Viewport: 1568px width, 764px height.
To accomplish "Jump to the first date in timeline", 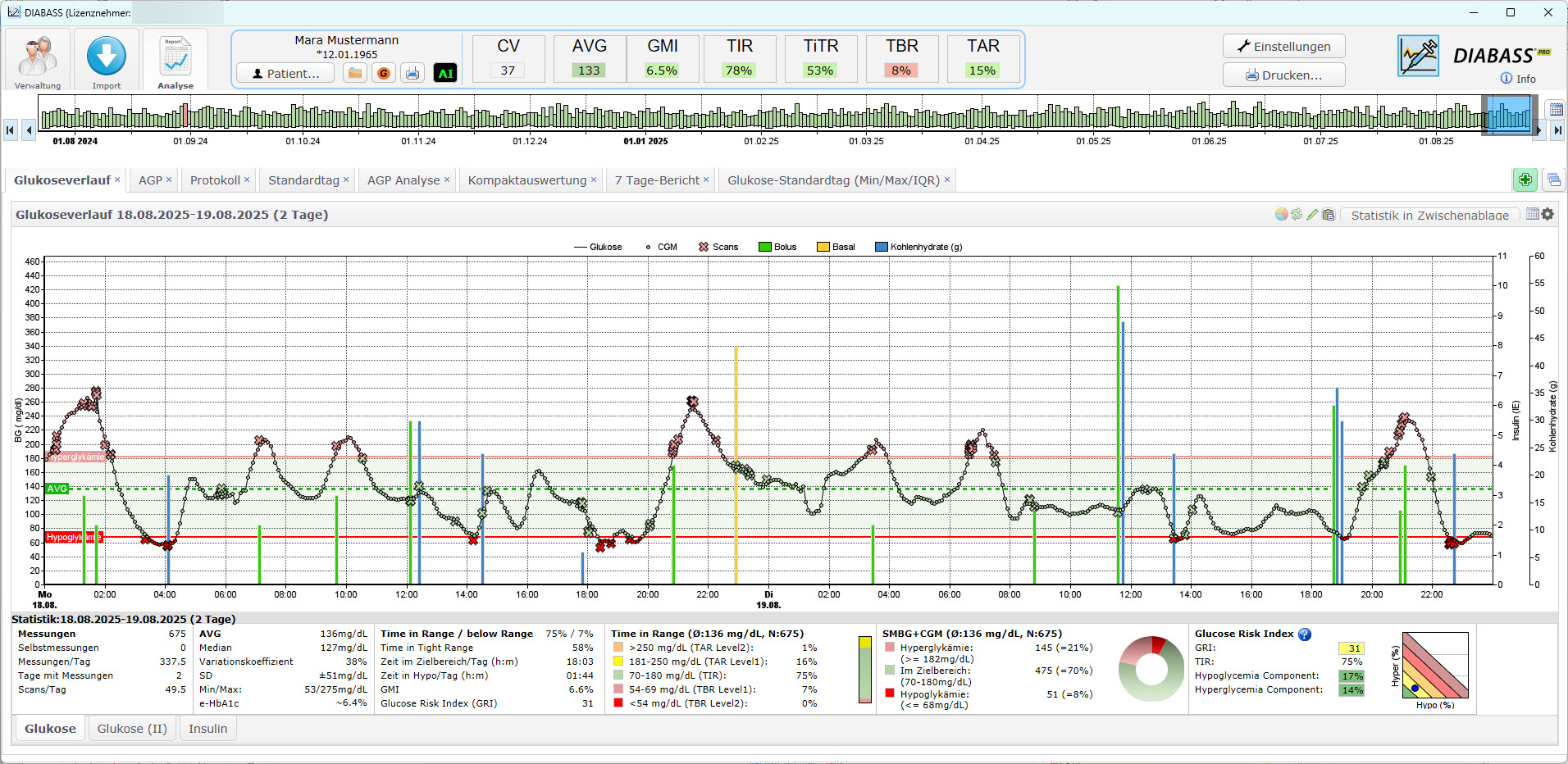I will (11, 130).
